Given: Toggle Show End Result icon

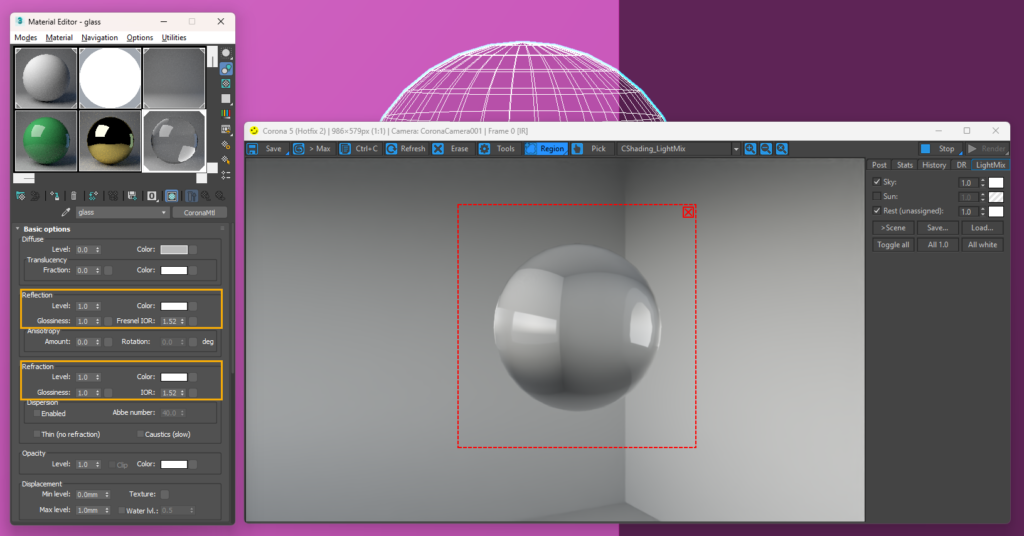Looking at the screenshot, I should (x=191, y=196).
